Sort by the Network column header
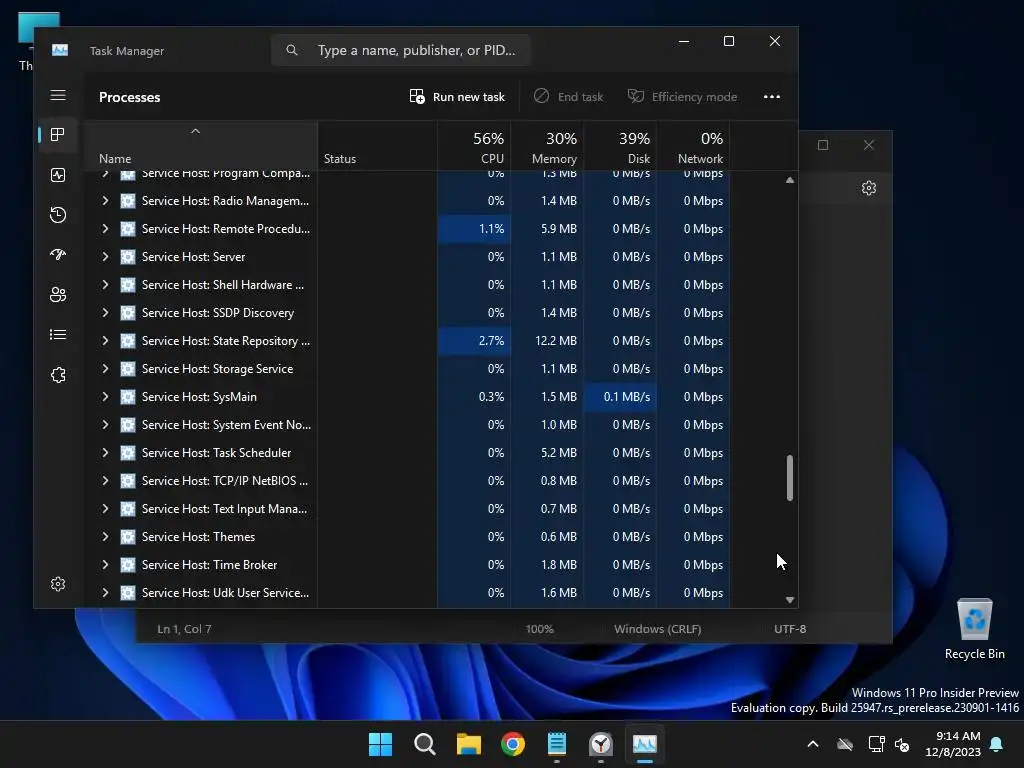The height and width of the screenshot is (768, 1024). click(694, 147)
